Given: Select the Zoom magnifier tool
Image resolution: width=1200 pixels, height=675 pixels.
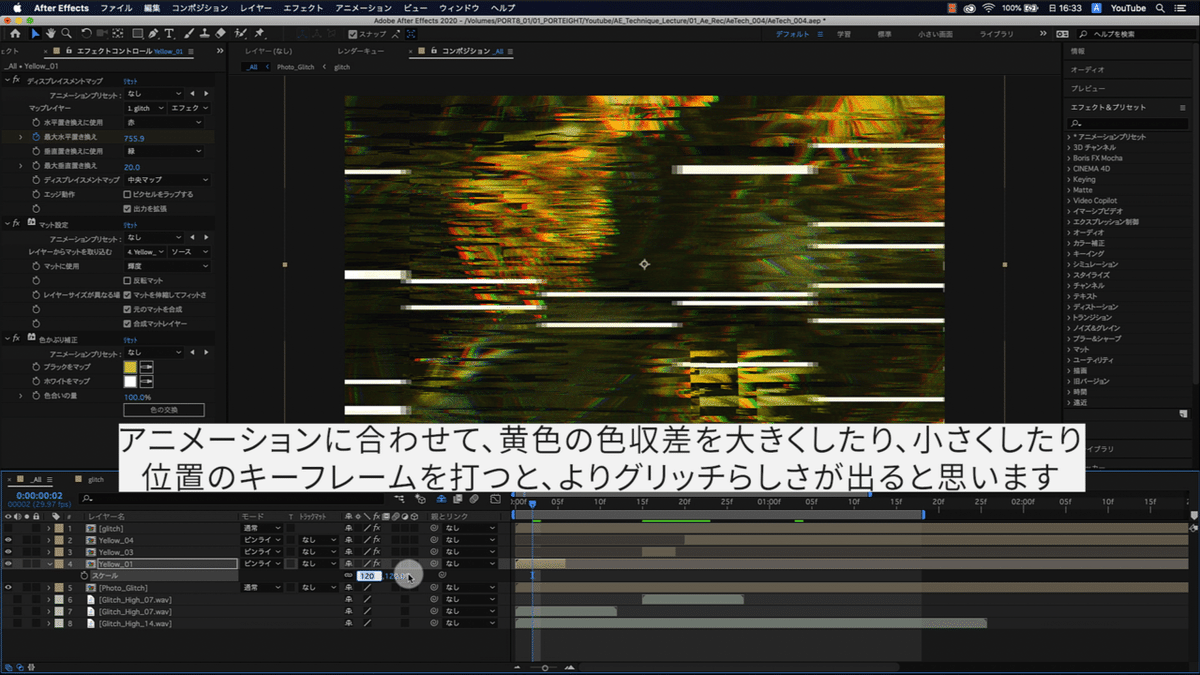Looking at the screenshot, I should (x=68, y=33).
